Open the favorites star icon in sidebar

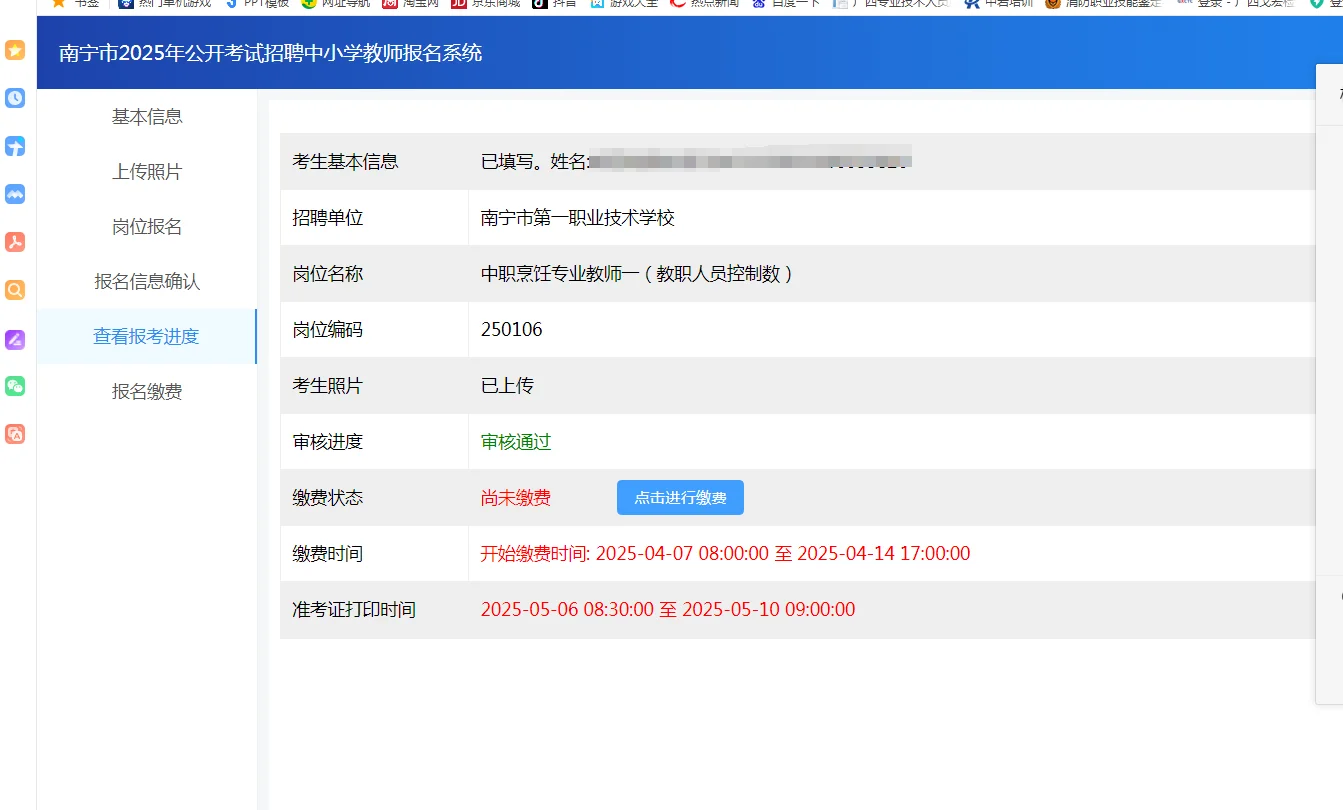pos(13,50)
